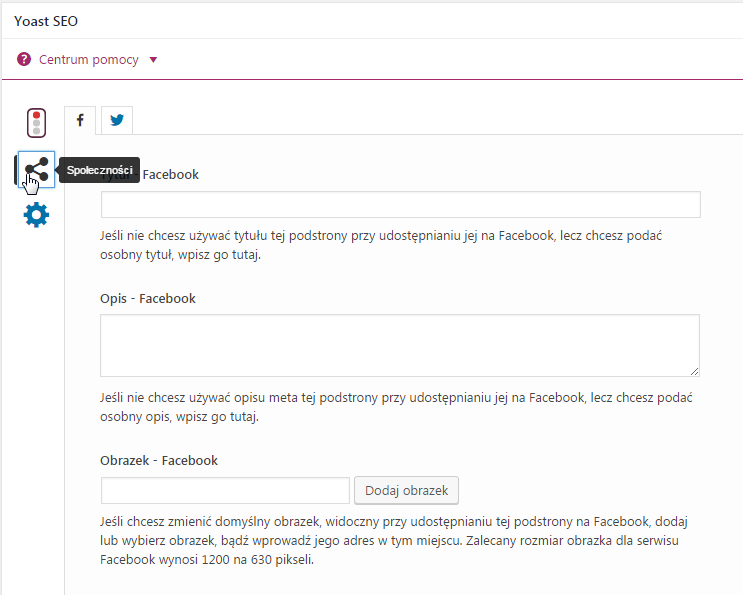Open the Centrum pomocy help link
Viewport: 743px width, 595px height.
tap(88, 60)
